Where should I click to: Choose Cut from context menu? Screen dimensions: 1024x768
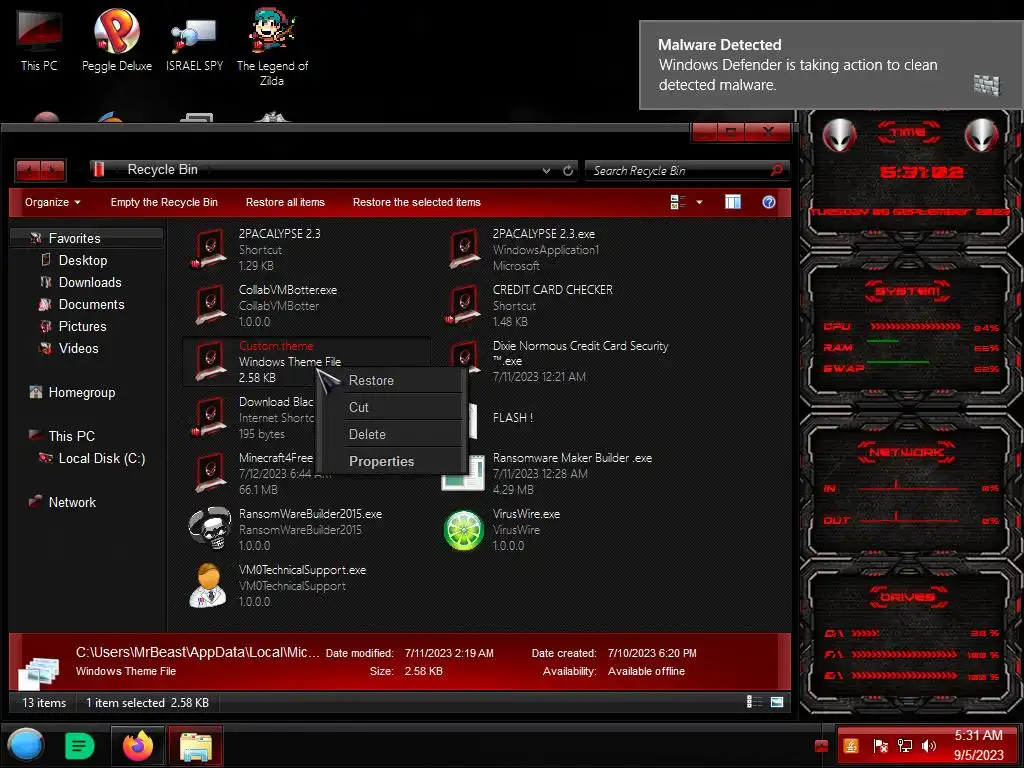pyautogui.click(x=359, y=407)
